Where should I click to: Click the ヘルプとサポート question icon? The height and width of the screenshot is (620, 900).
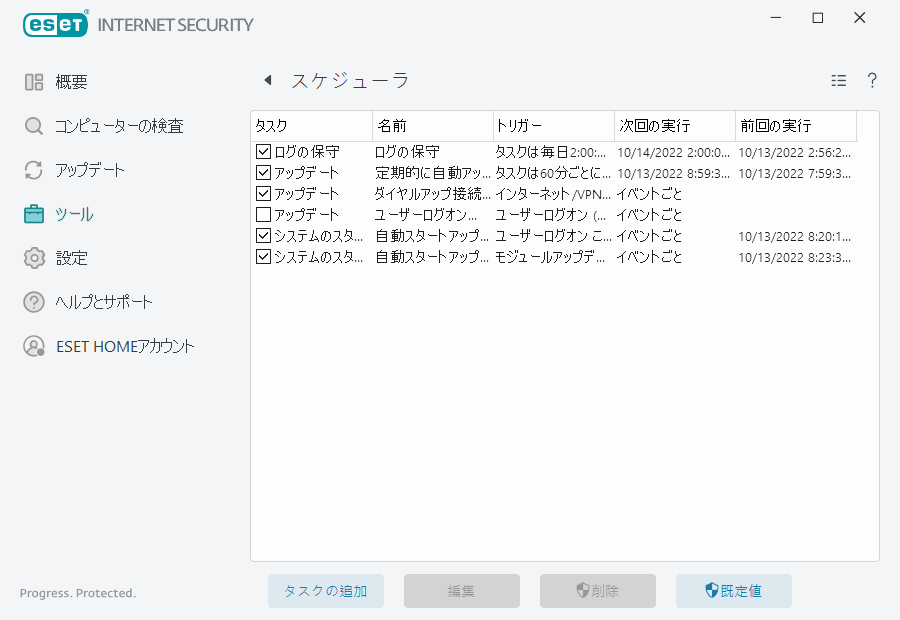[33, 302]
